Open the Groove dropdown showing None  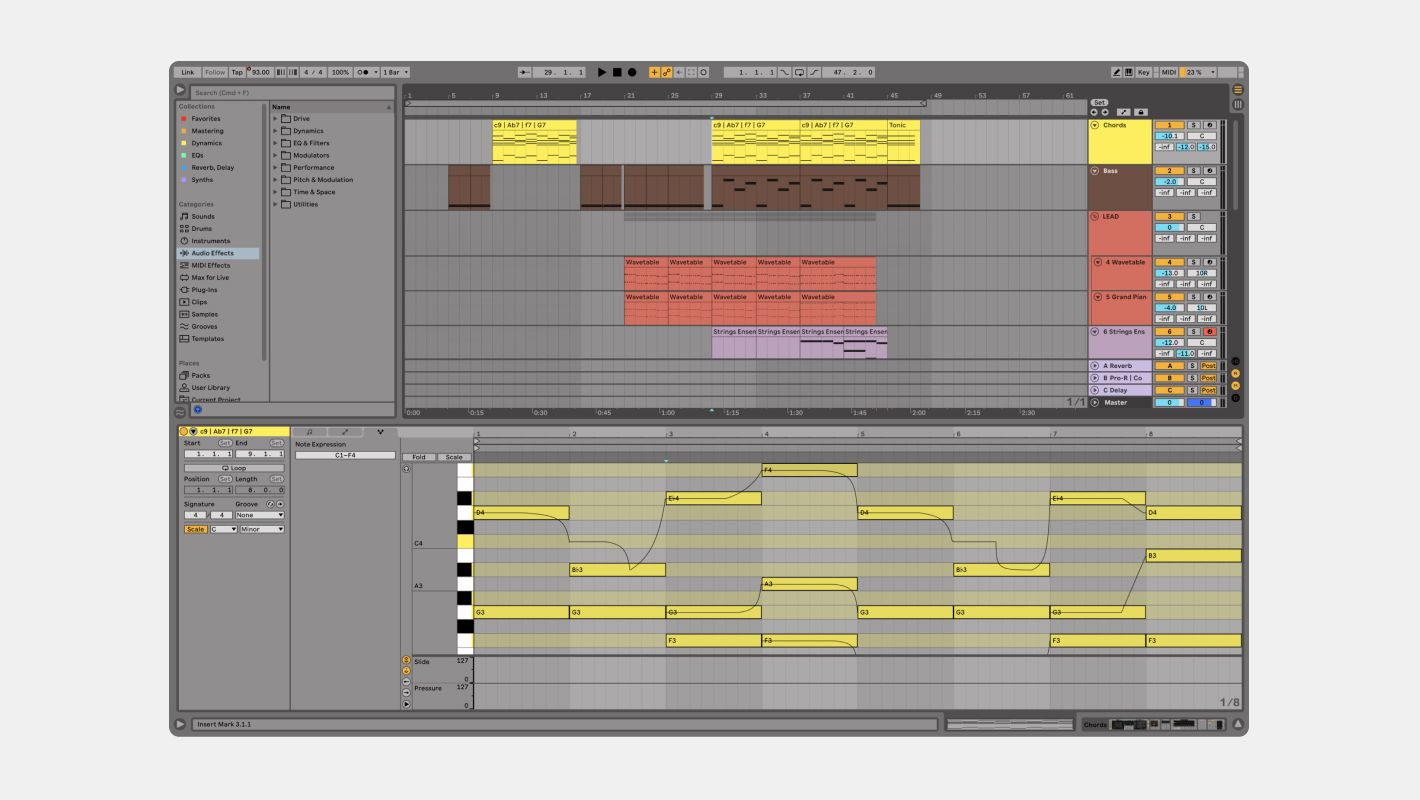coord(260,515)
